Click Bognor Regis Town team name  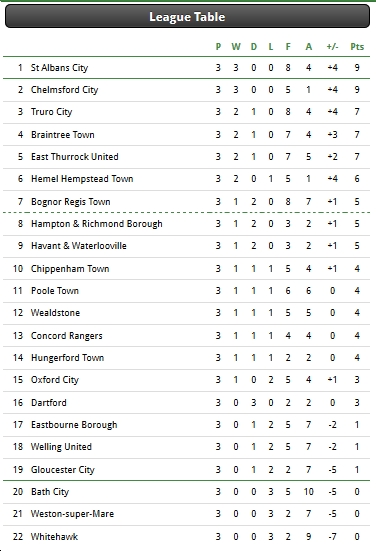pos(71,202)
